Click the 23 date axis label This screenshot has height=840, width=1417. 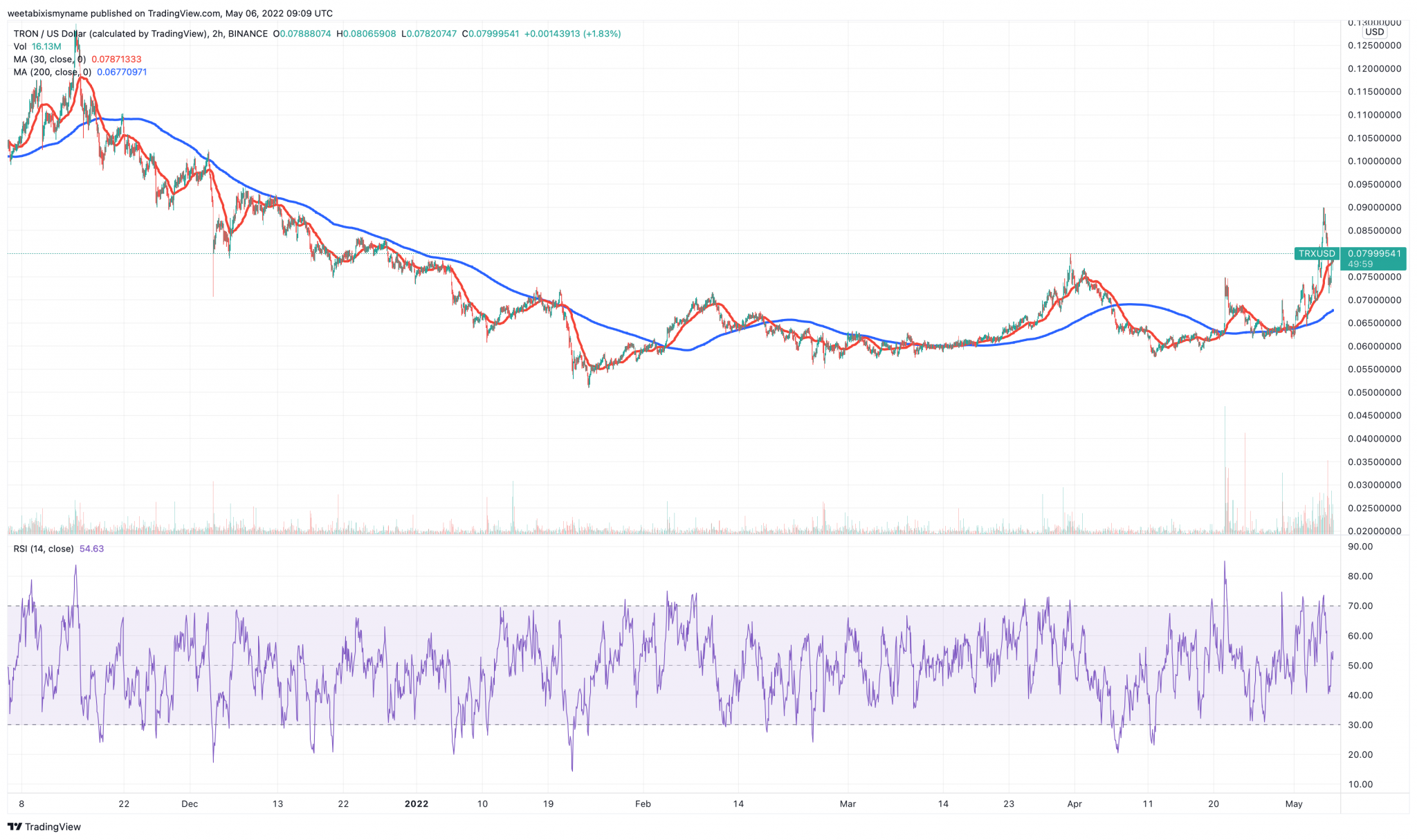pyautogui.click(x=1009, y=804)
